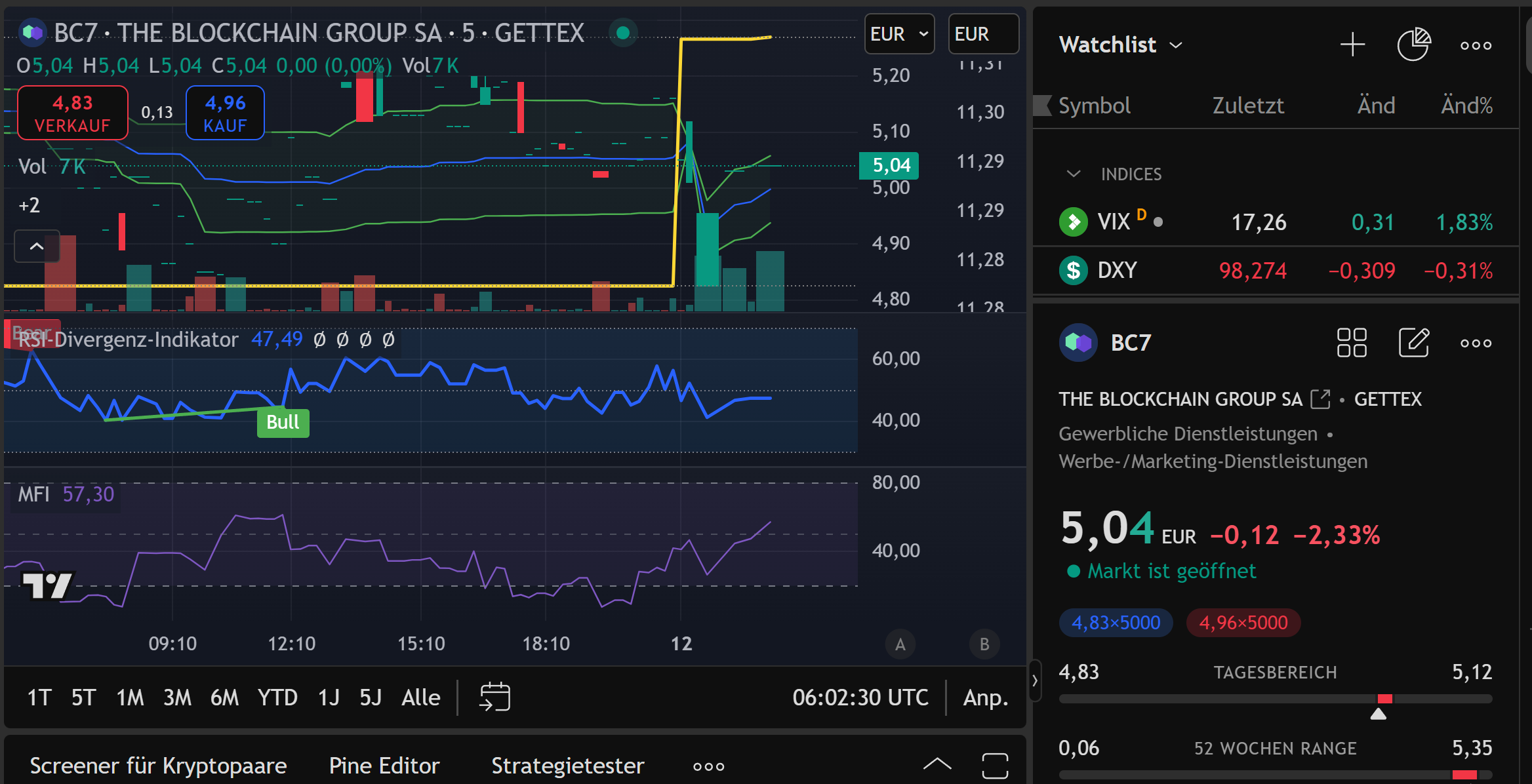Click the BC7 chart symbol title
1532x784 pixels.
[319, 32]
